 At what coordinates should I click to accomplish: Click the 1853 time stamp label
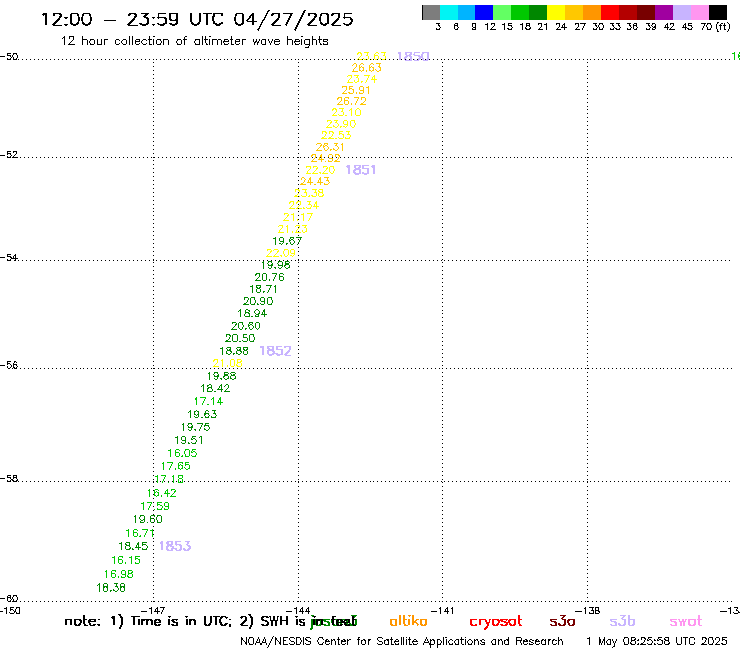[x=175, y=546]
